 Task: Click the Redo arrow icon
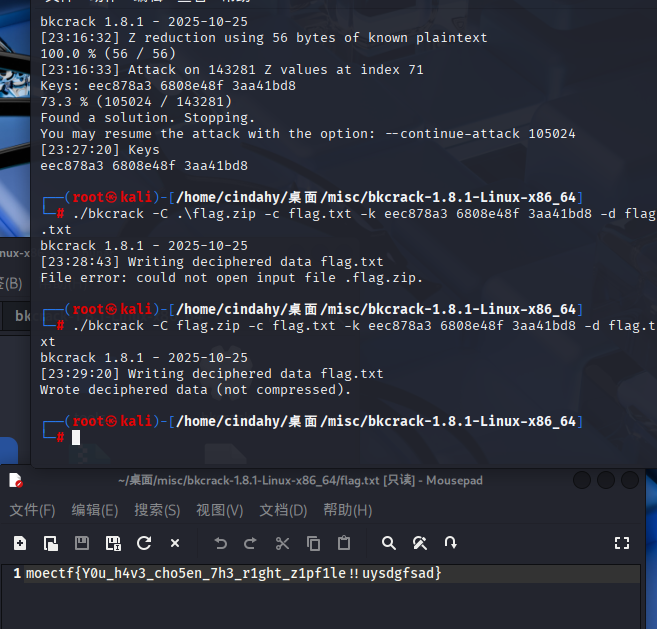click(x=251, y=543)
